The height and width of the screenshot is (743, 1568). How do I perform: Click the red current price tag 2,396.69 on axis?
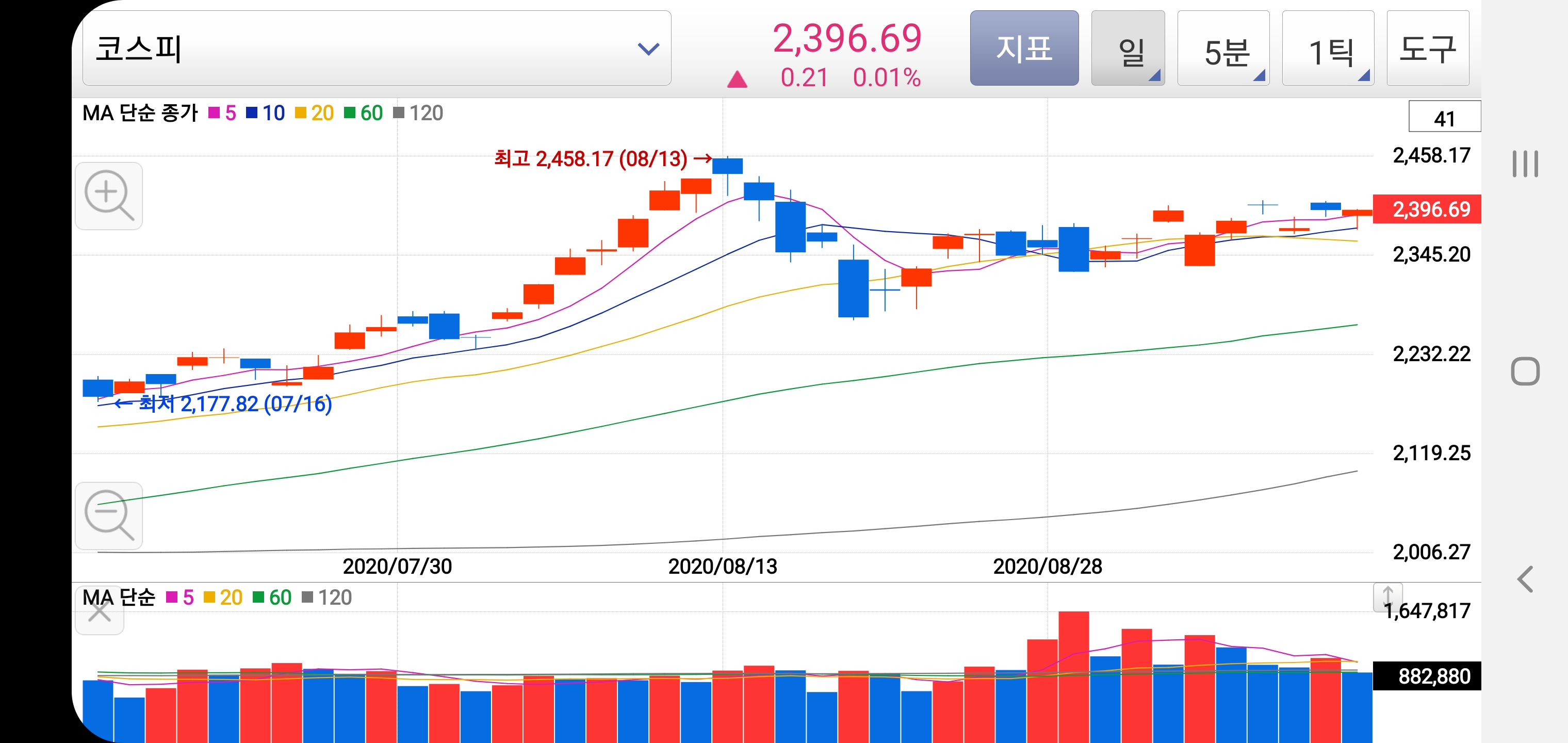tap(1427, 209)
